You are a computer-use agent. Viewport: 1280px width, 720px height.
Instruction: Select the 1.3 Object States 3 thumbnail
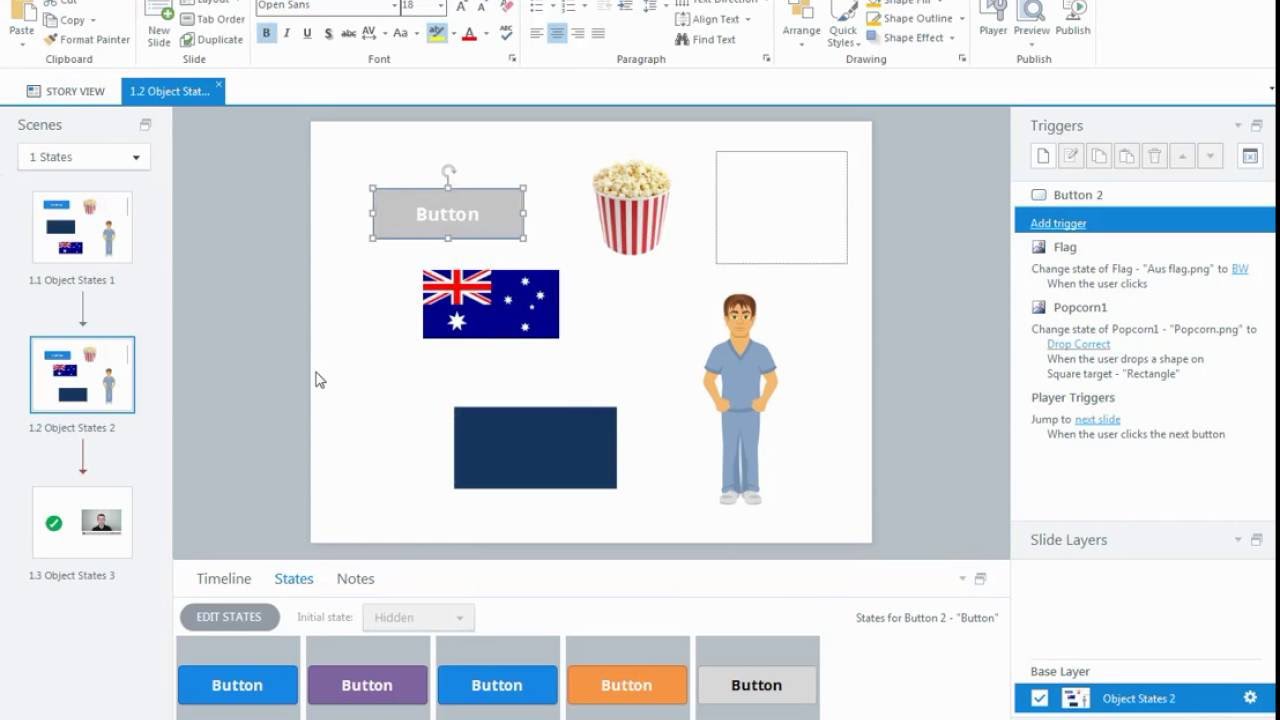point(82,522)
